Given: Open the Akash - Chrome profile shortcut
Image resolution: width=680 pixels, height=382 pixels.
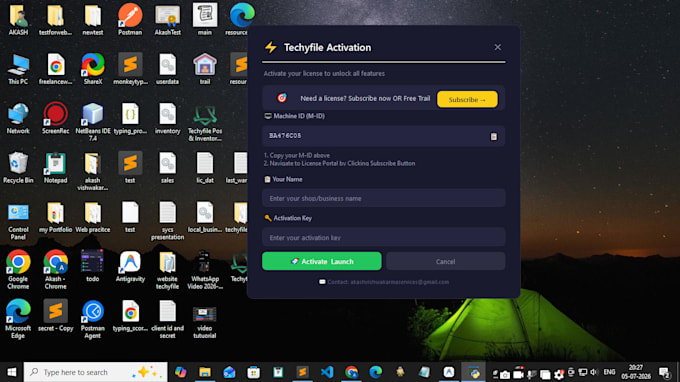Looking at the screenshot, I should click(56, 270).
